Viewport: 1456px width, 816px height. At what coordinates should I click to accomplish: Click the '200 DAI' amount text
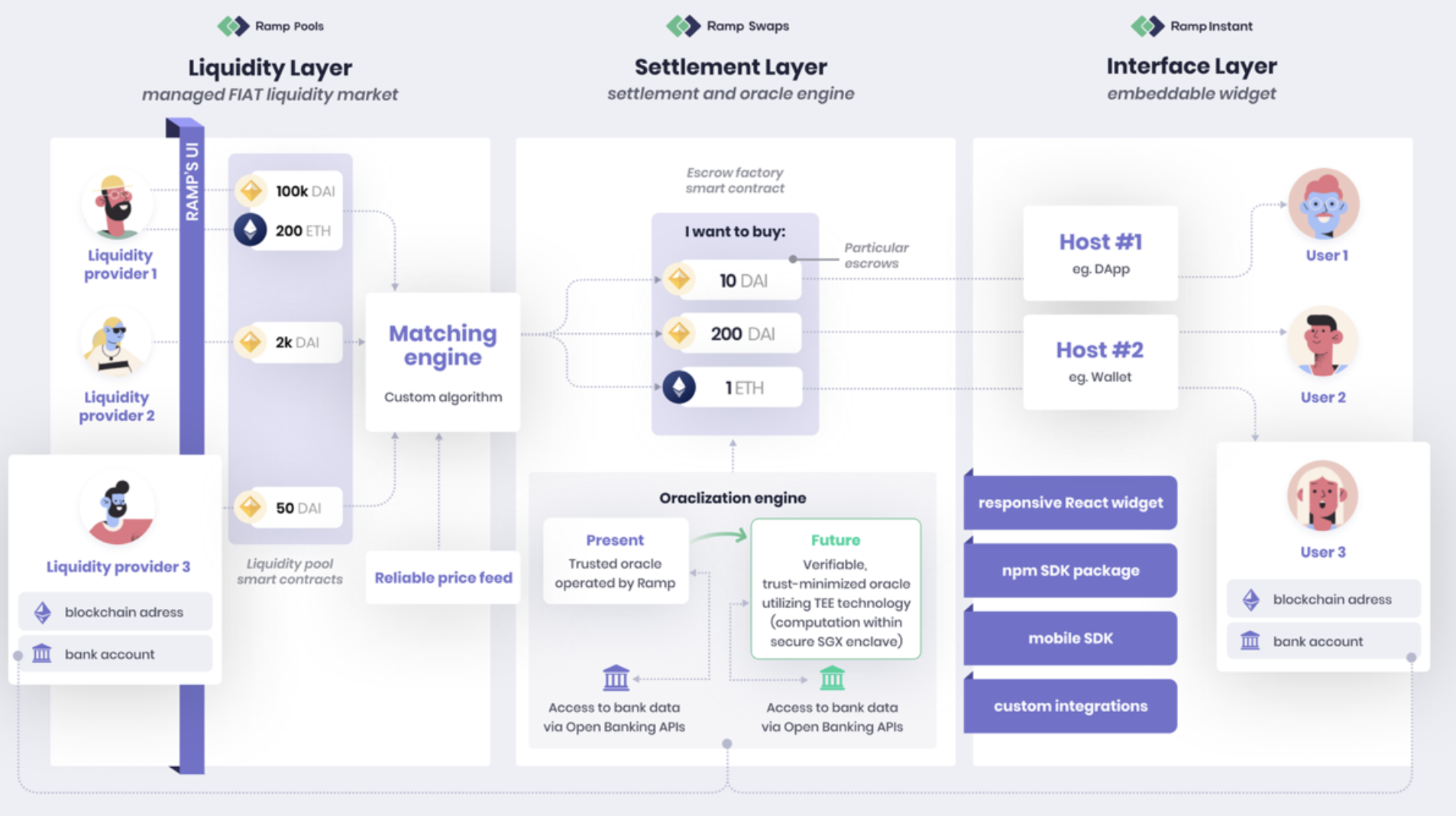pyautogui.click(x=743, y=334)
